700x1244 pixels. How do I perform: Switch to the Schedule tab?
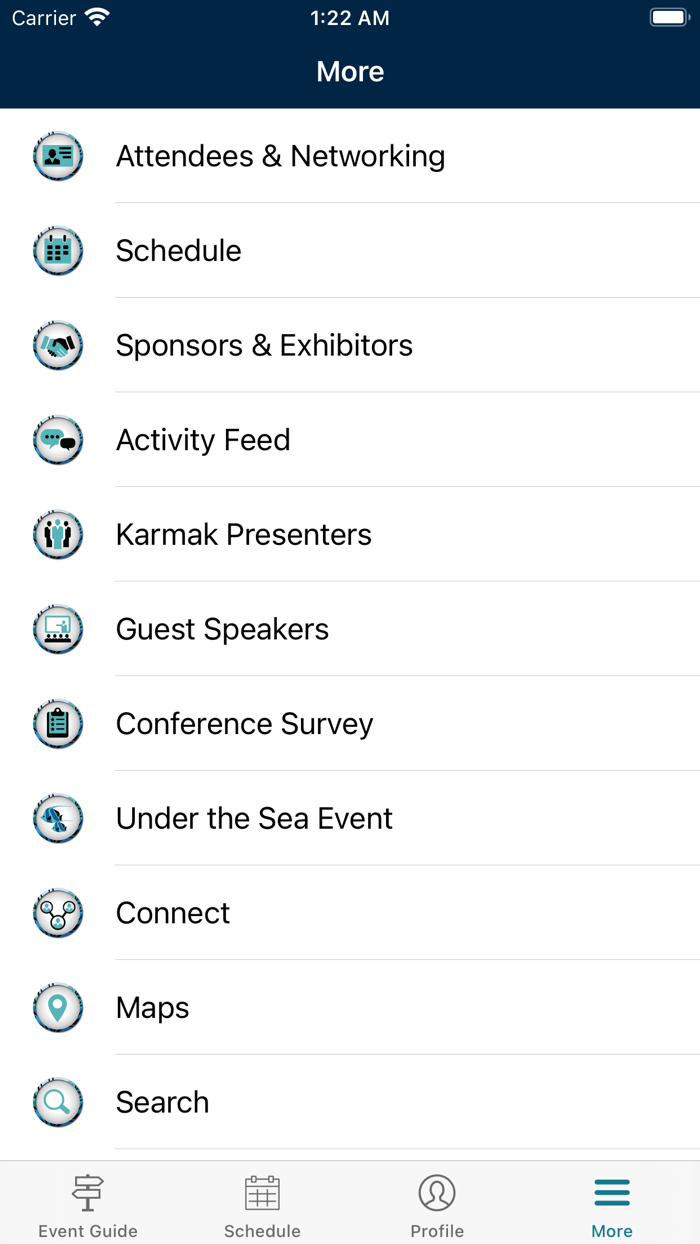[x=262, y=1202]
